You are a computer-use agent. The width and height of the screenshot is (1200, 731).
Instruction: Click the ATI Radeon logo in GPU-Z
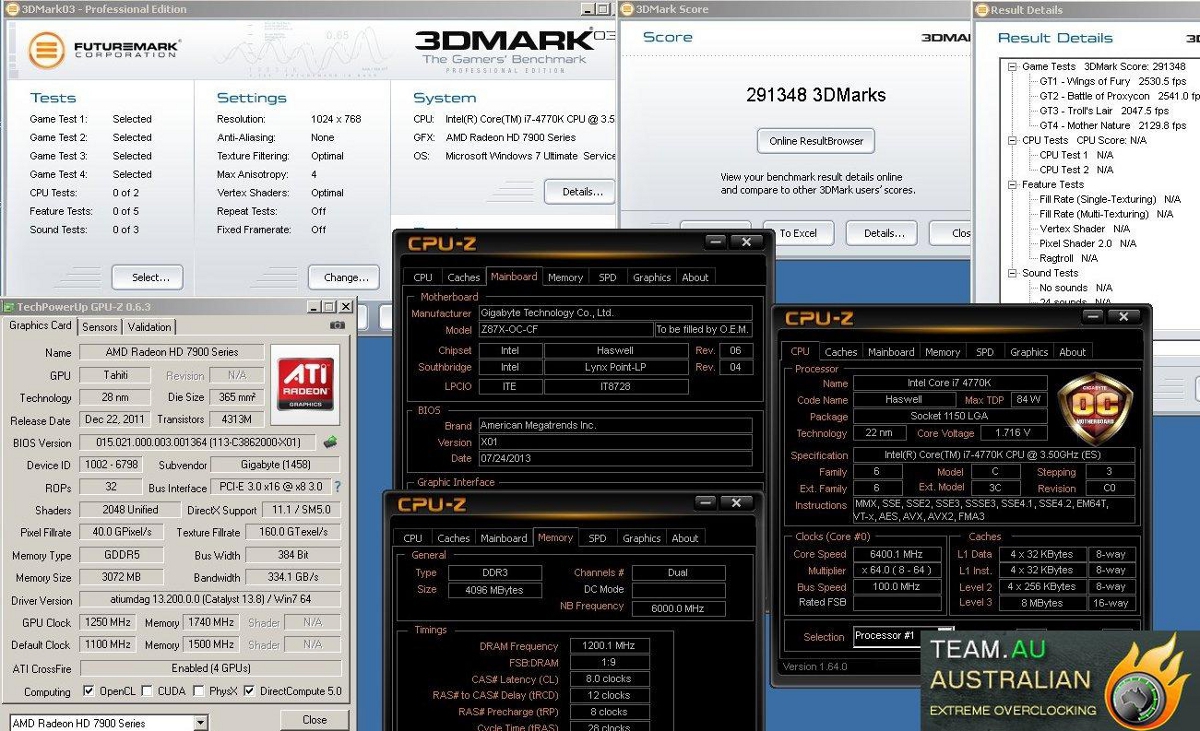tap(304, 382)
